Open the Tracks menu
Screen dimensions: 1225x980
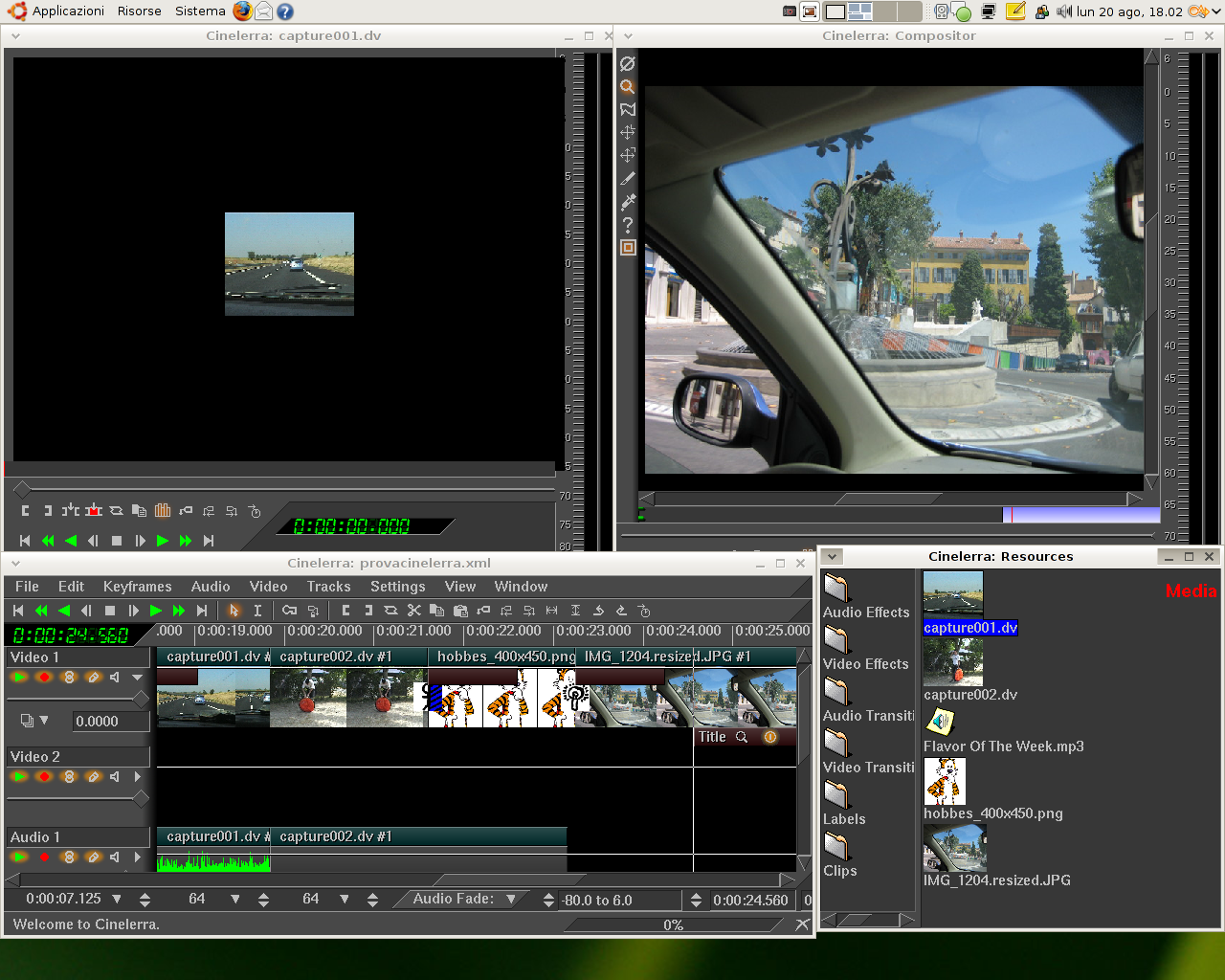coord(328,587)
